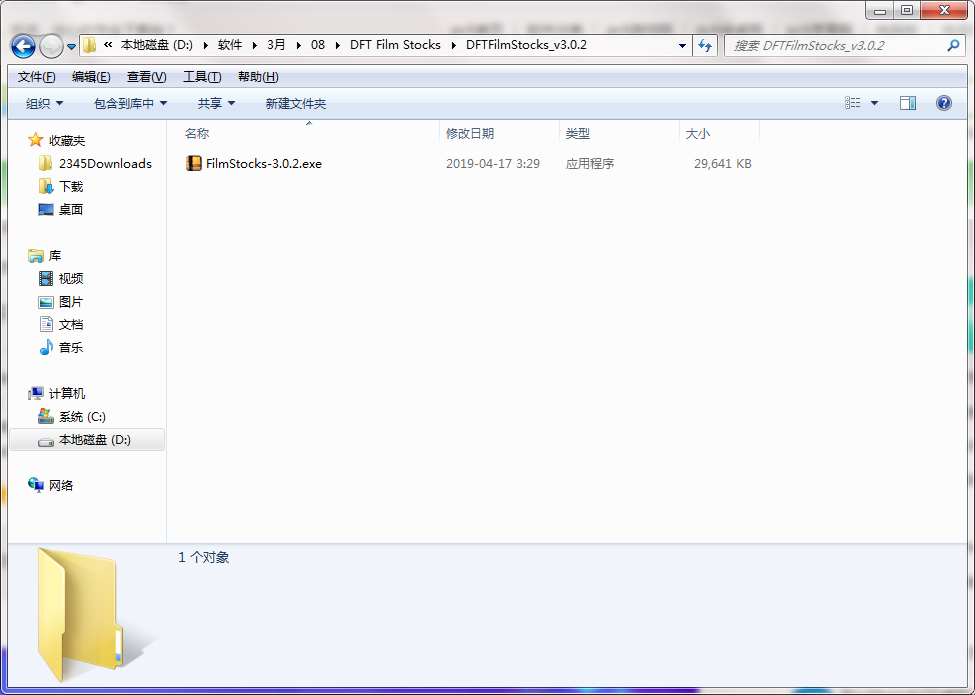Image resolution: width=975 pixels, height=695 pixels.
Task: Click the 桌面 monitor icon
Action: 45,209
